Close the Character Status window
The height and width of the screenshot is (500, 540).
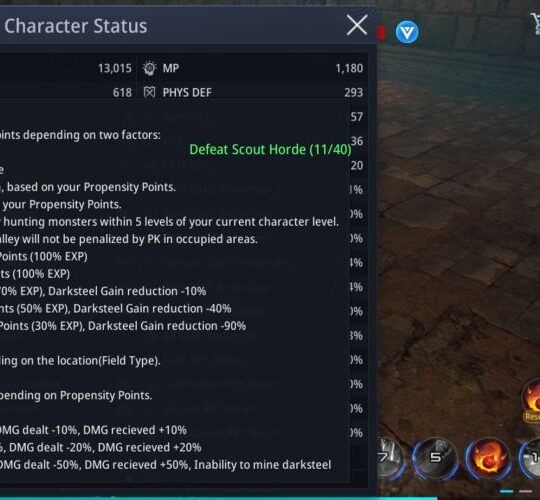(x=357, y=25)
